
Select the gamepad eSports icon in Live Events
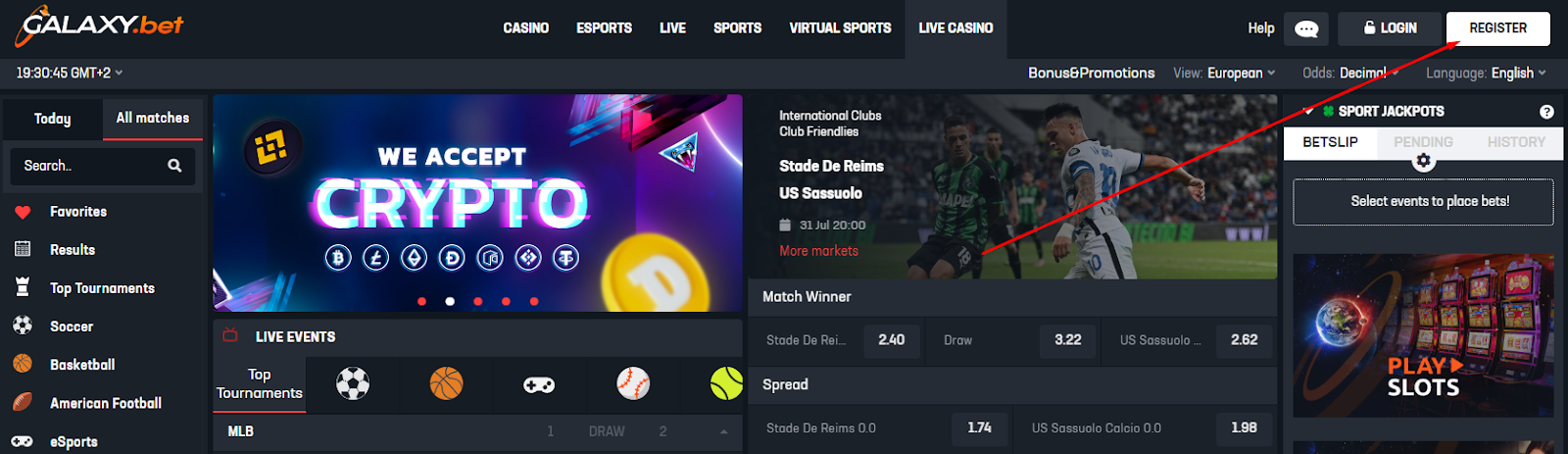[539, 384]
